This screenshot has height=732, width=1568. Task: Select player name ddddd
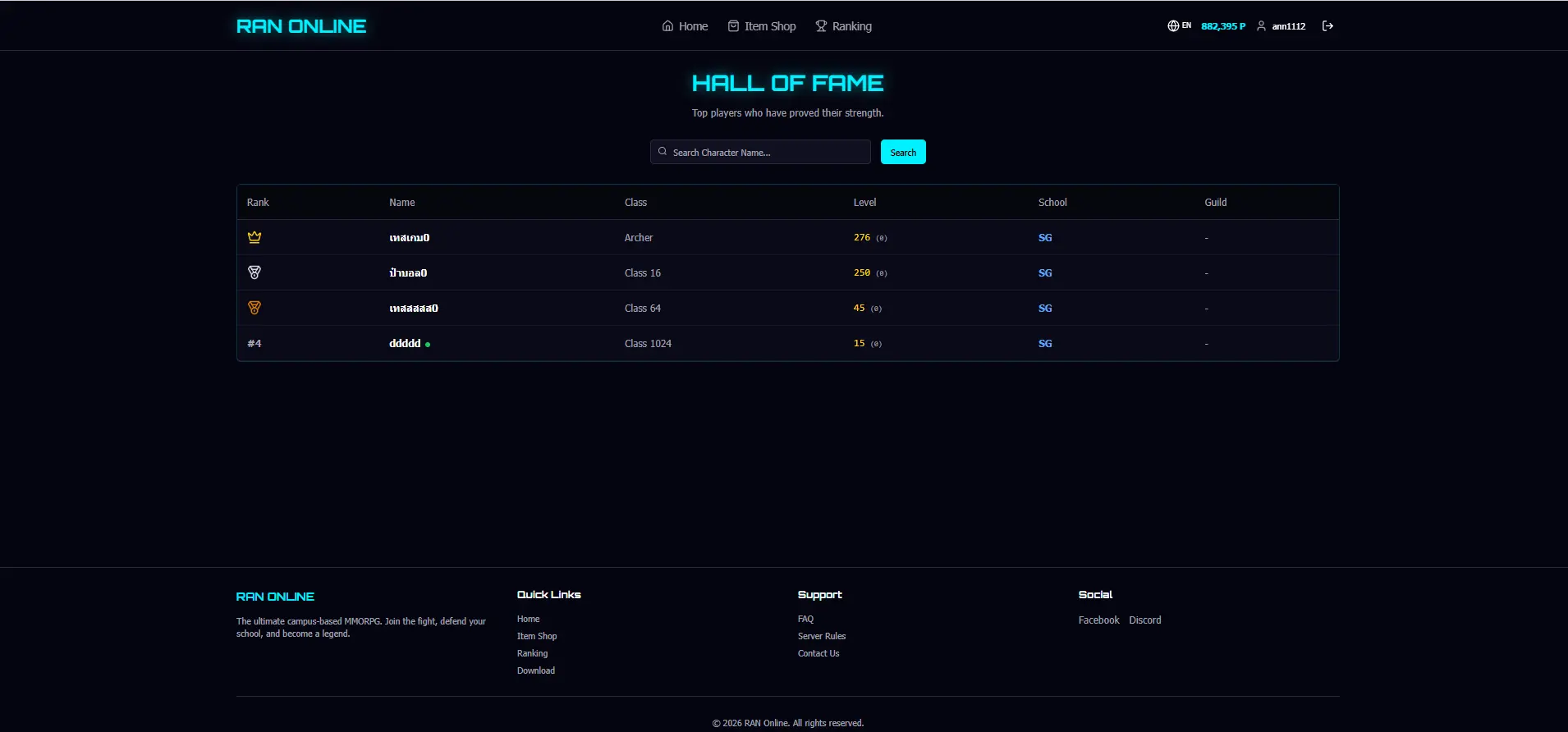(x=405, y=344)
